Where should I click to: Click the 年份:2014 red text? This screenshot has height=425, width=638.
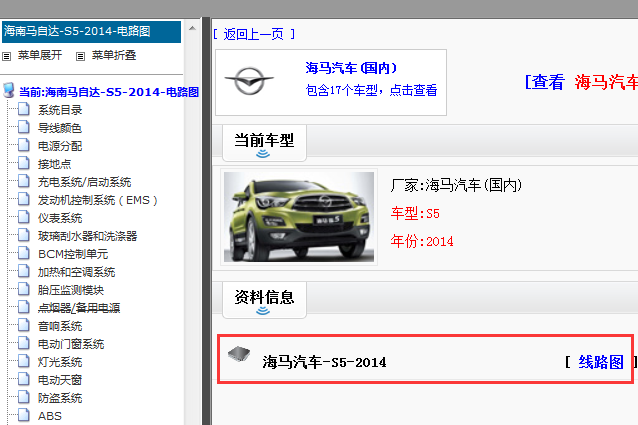pos(422,241)
